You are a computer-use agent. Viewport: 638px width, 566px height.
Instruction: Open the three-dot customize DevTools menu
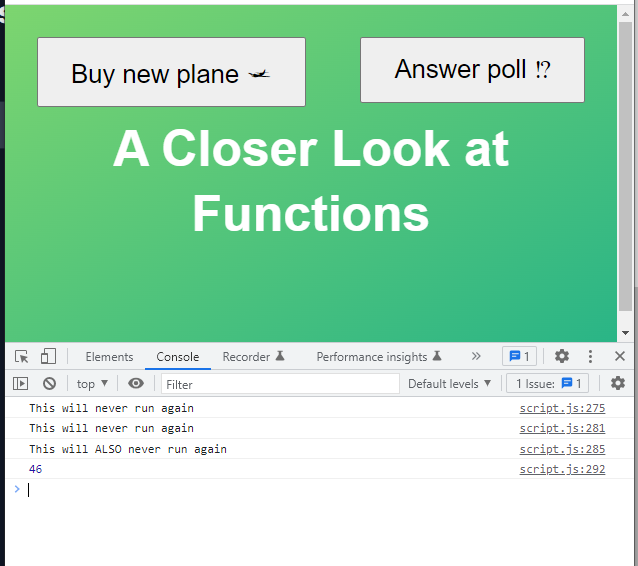click(590, 356)
